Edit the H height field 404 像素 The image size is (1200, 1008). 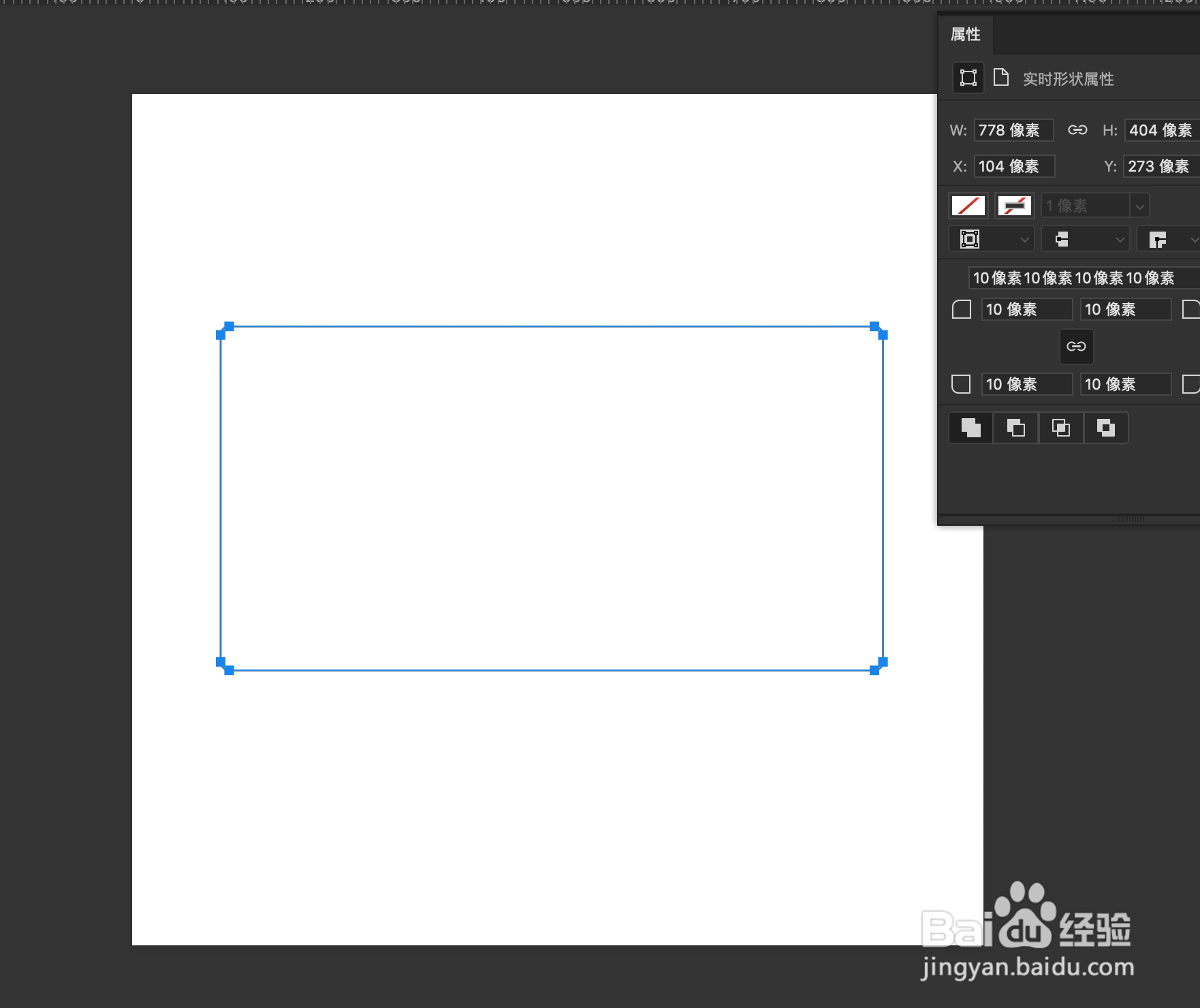coord(1162,130)
